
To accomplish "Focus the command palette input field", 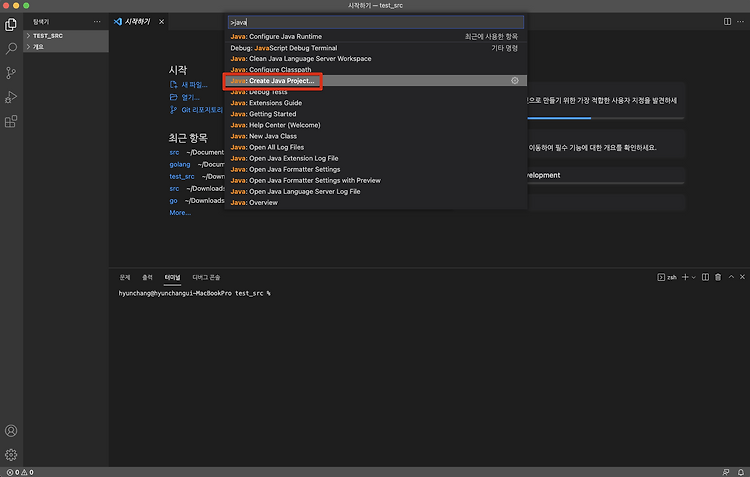I will coord(376,22).
